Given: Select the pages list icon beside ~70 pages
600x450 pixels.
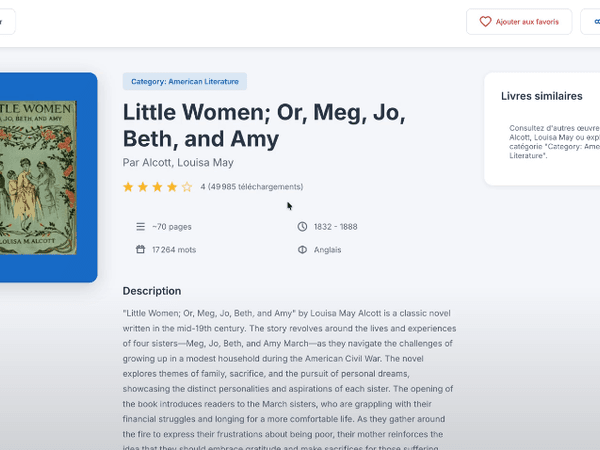Looking at the screenshot, I should tap(140, 227).
